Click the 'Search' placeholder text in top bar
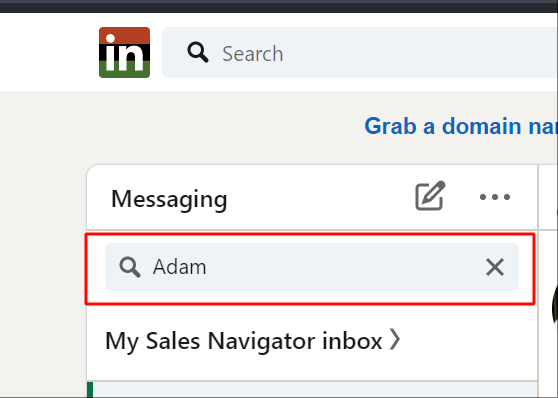 pyautogui.click(x=253, y=54)
